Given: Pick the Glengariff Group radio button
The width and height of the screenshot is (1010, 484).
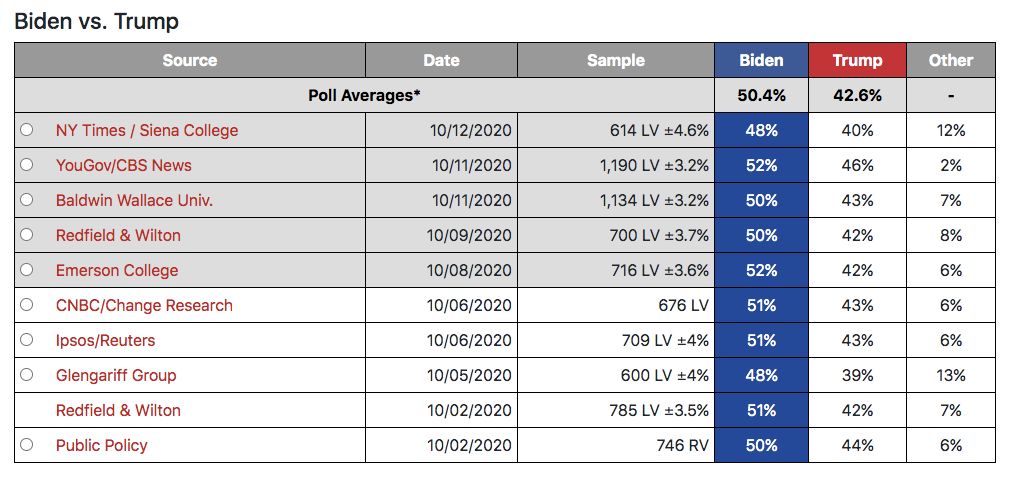Looking at the screenshot, I should (x=26, y=375).
